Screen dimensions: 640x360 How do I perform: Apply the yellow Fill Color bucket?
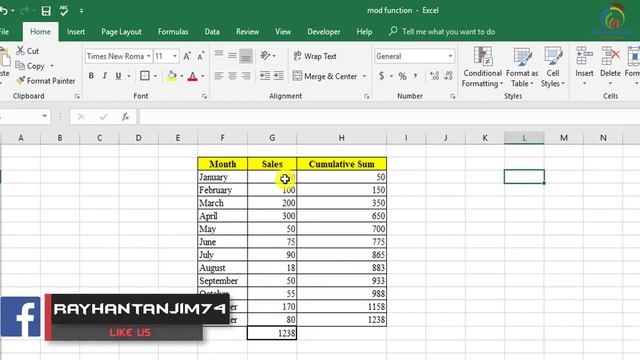(172, 76)
